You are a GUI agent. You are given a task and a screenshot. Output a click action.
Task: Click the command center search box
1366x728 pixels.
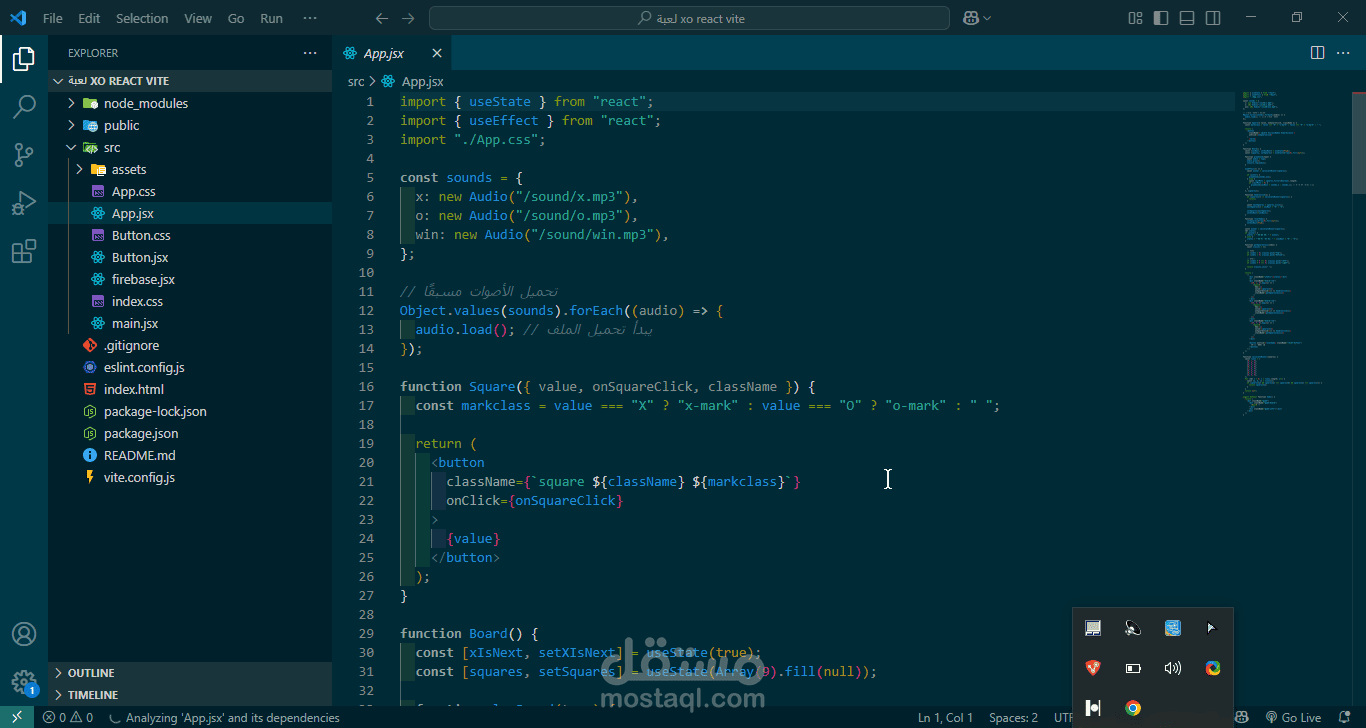pyautogui.click(x=689, y=18)
